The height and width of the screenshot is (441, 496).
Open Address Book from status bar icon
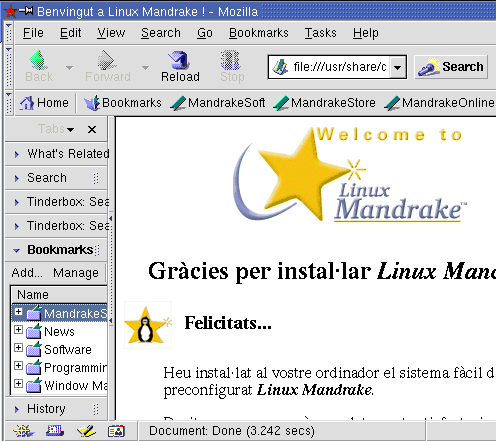coord(117,431)
